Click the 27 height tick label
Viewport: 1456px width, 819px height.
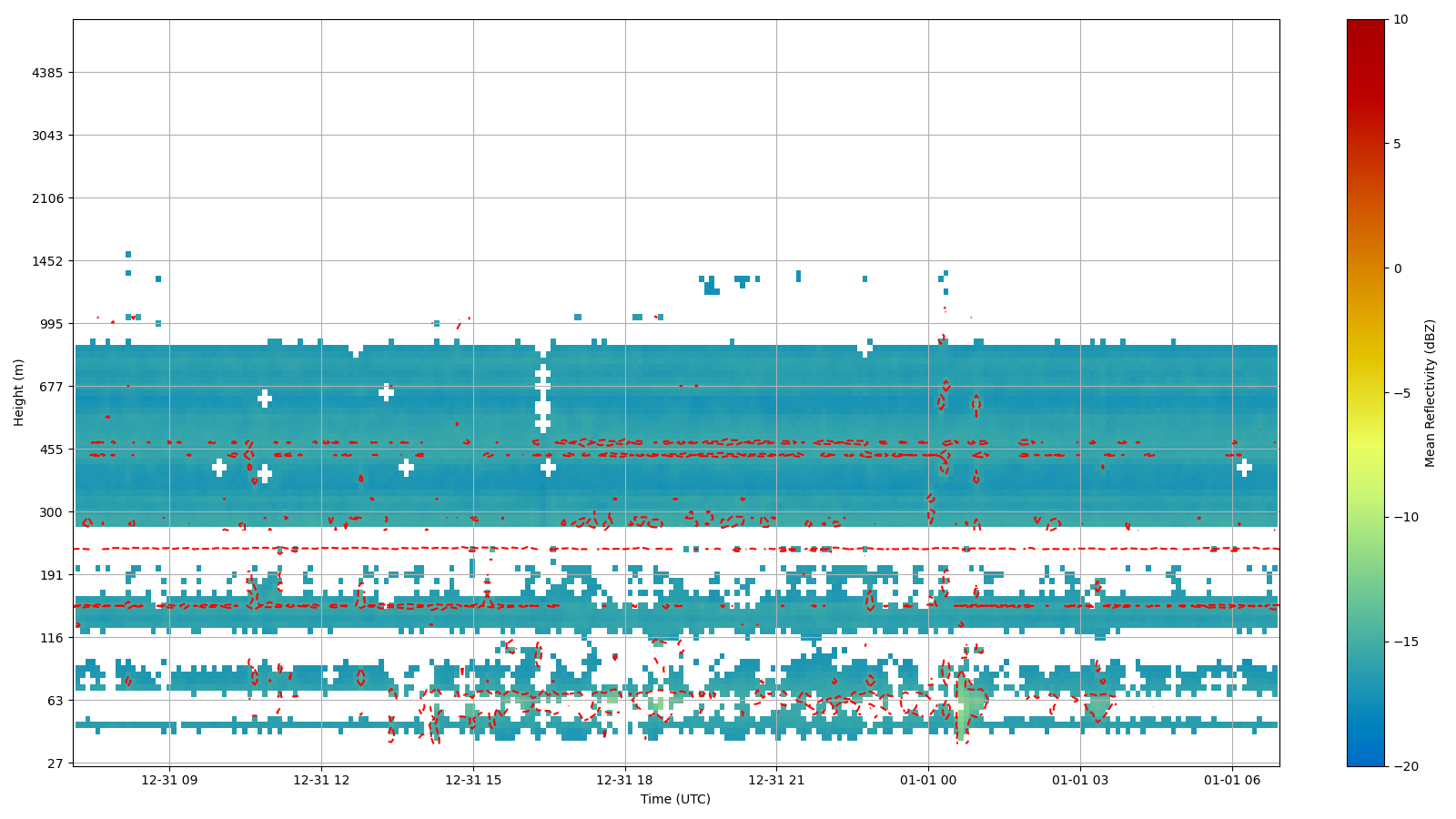tap(55, 763)
